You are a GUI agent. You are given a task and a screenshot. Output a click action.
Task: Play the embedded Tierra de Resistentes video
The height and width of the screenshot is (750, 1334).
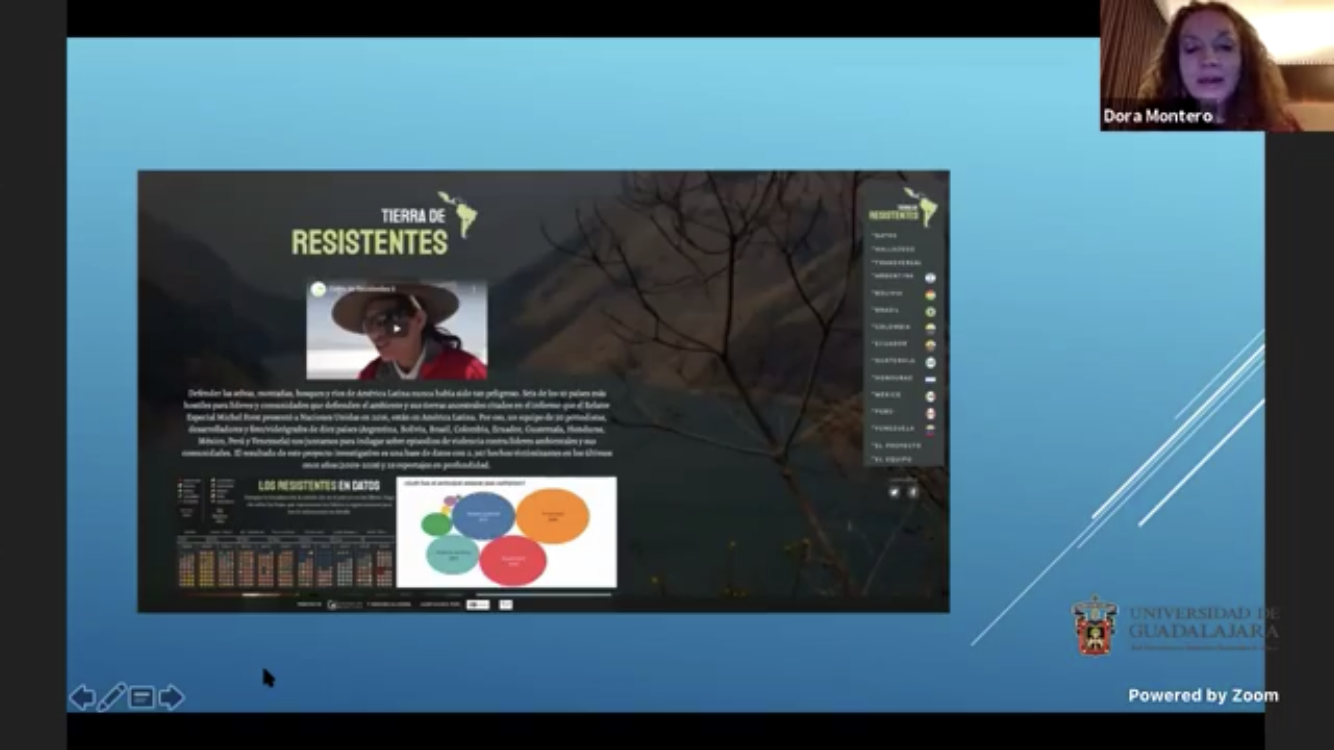tap(397, 329)
